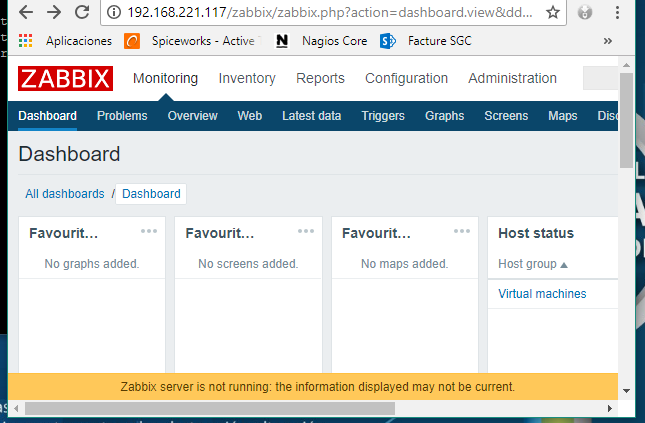This screenshot has width=645, height=423.
Task: Open the Reports menu
Action: tap(320, 78)
